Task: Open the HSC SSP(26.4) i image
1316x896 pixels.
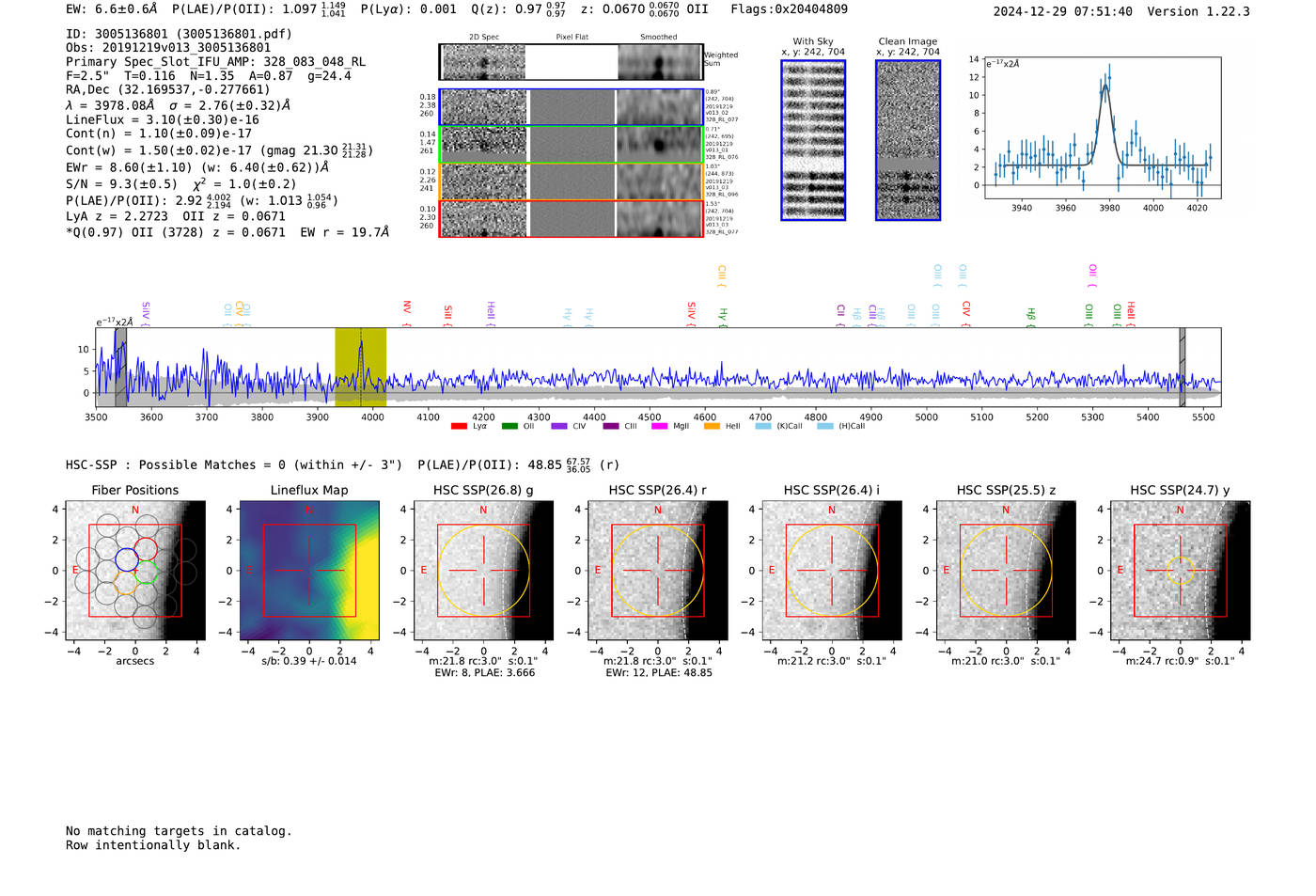Action: click(x=832, y=570)
